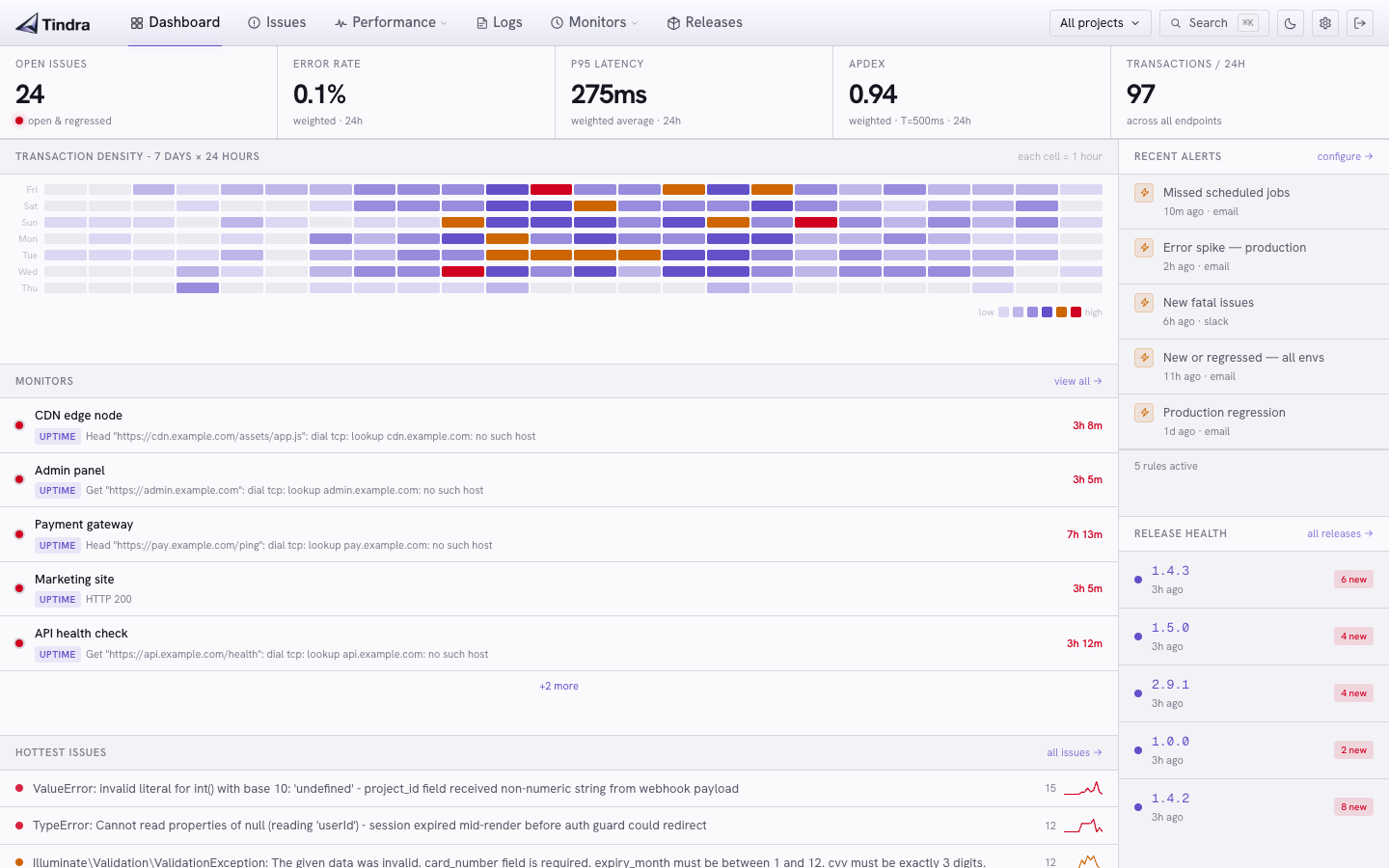Screen dimensions: 1389x868
Task: Open the ValueError invalid literal issue
Action: pos(558,789)
